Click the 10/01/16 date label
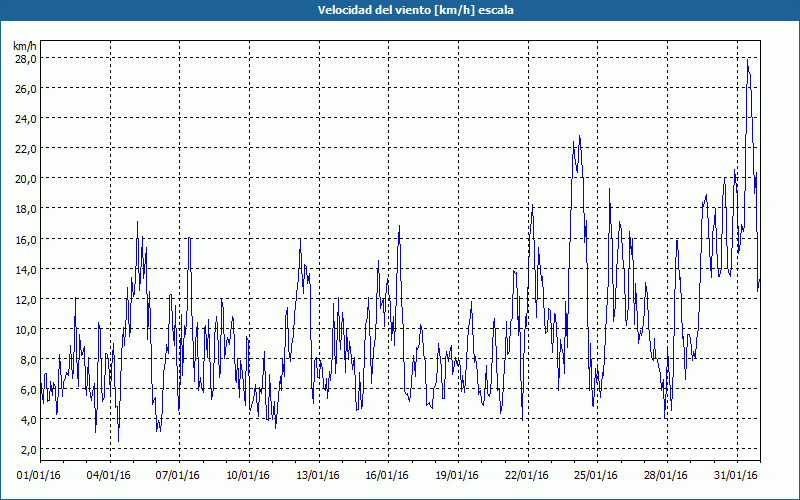Screen dimensions: 800x500 pyautogui.click(x=248, y=476)
